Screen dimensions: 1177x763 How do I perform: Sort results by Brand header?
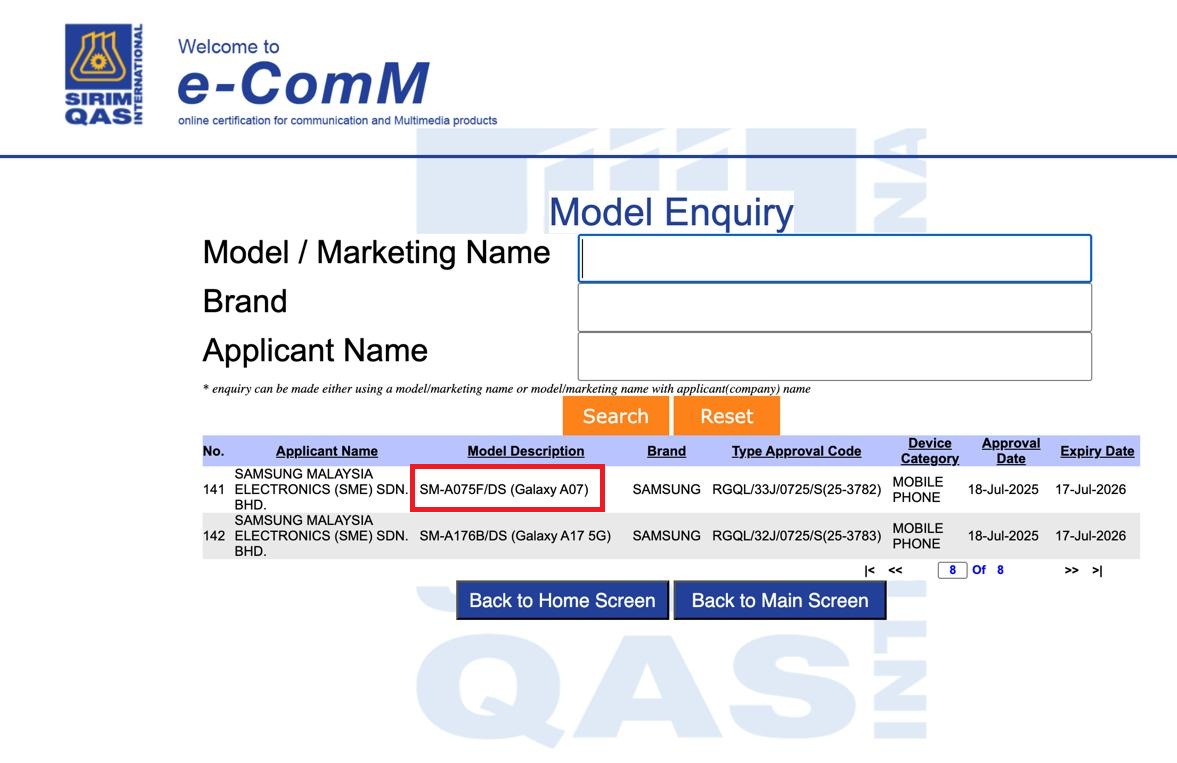pyautogui.click(x=666, y=451)
